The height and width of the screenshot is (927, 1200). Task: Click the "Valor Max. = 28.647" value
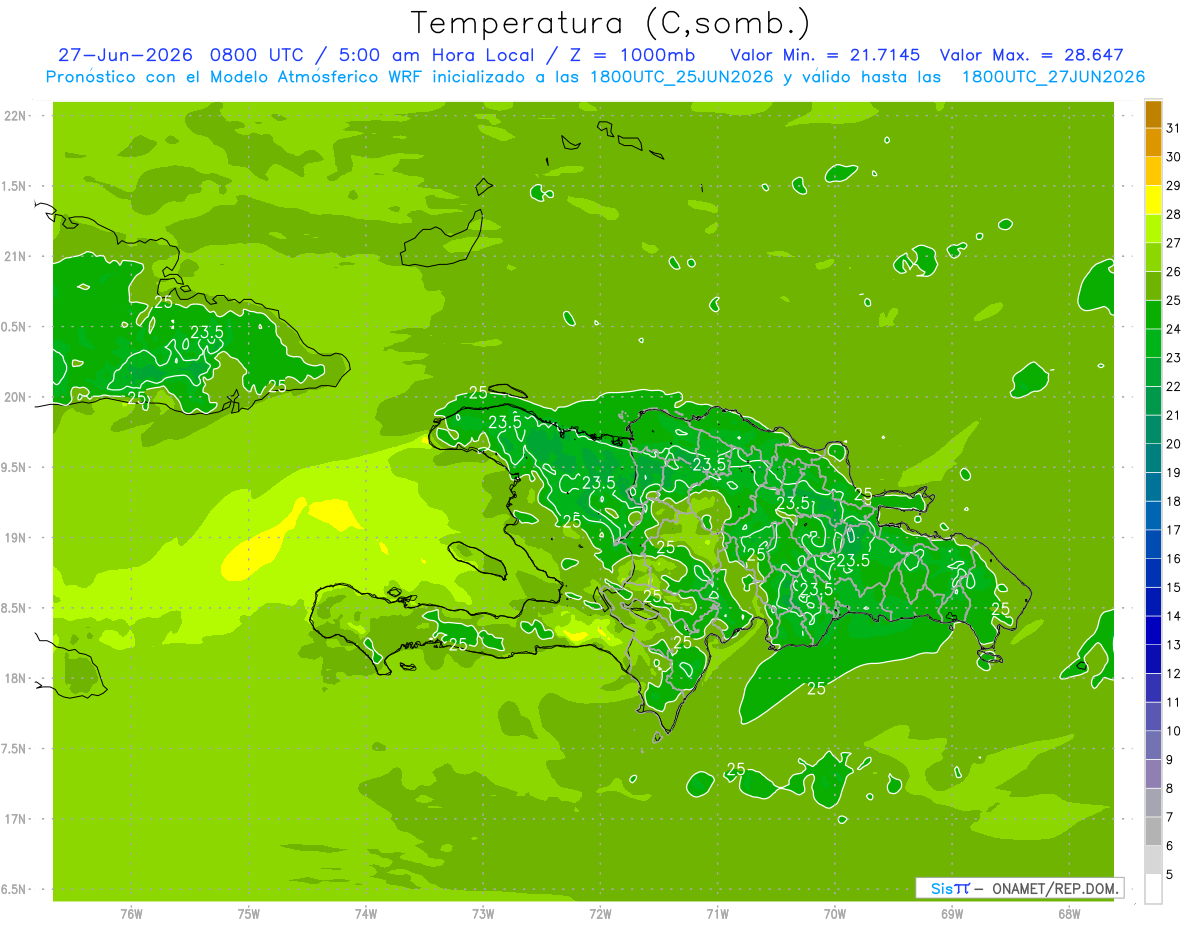point(1031,55)
